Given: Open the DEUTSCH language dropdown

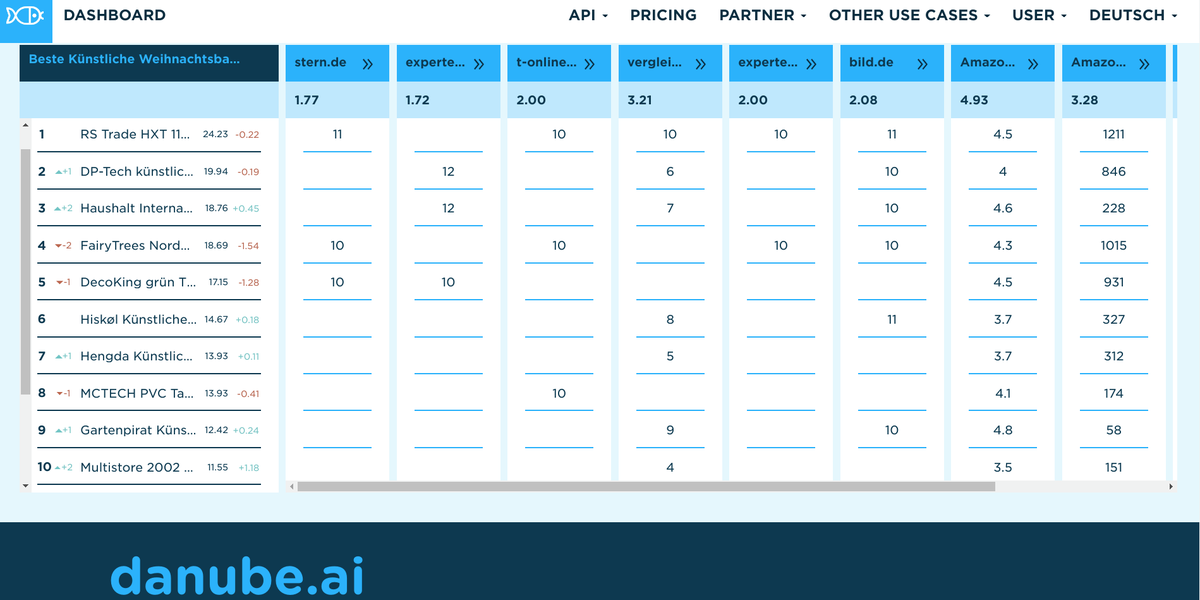Looking at the screenshot, I should coord(1133,15).
